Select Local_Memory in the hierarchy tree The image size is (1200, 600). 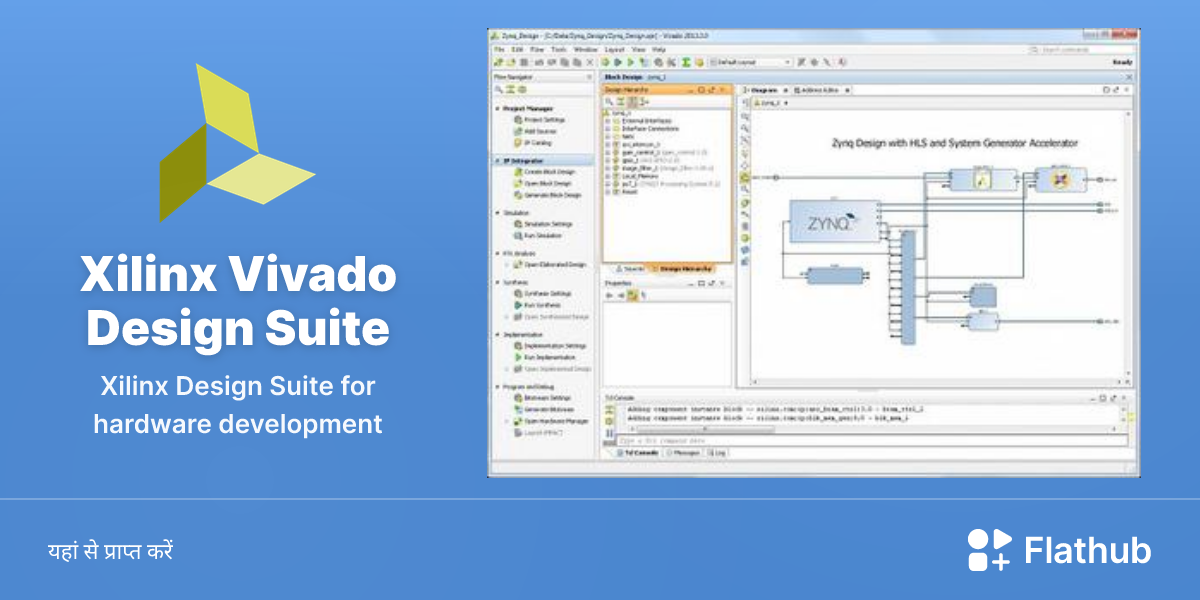[635, 176]
